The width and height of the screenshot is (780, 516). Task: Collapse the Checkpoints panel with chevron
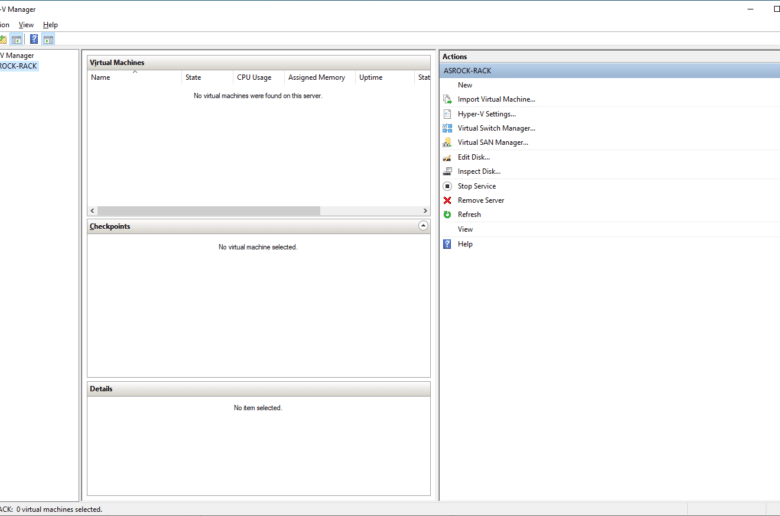pos(423,226)
